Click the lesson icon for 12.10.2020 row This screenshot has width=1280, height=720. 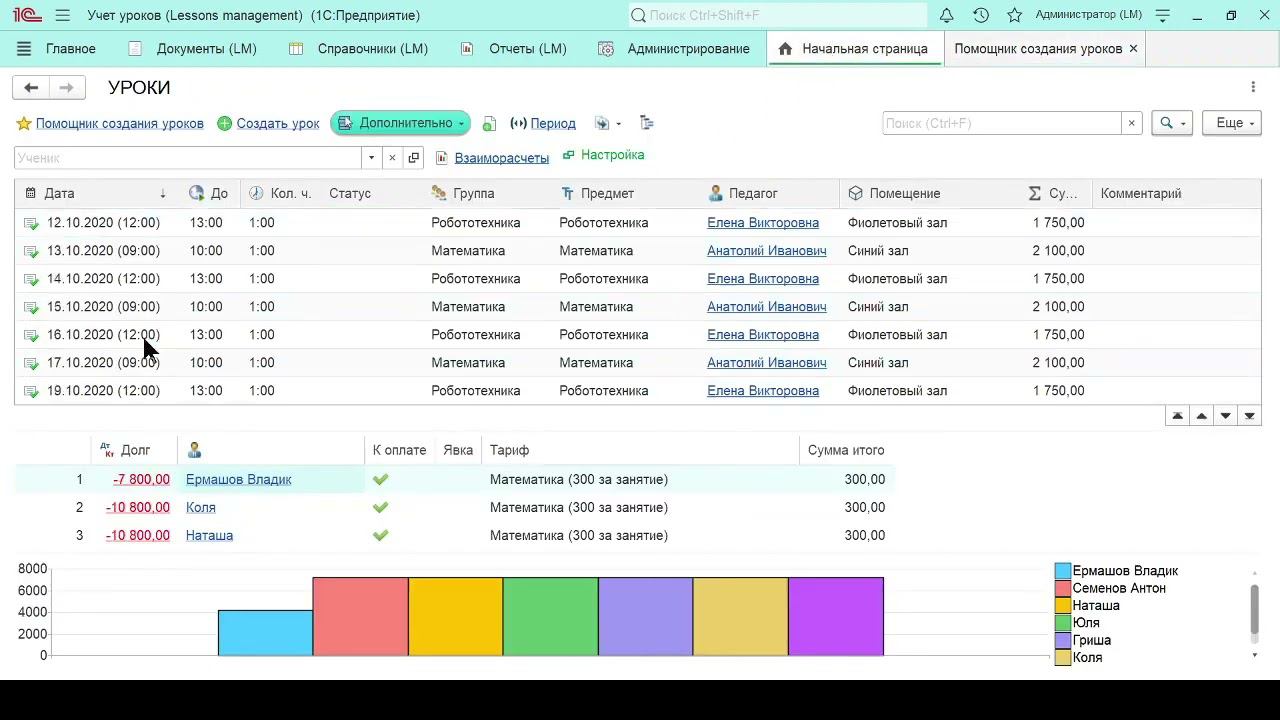pyautogui.click(x=31, y=223)
